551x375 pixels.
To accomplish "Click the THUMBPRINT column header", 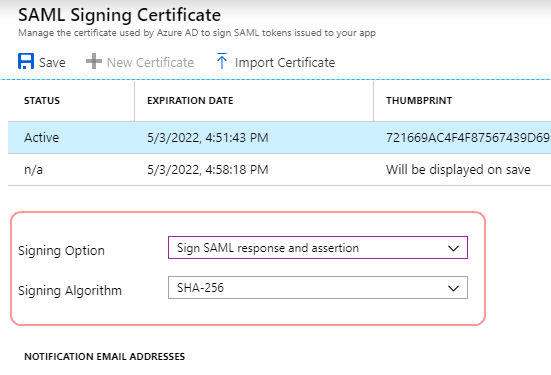I will [x=419, y=101].
